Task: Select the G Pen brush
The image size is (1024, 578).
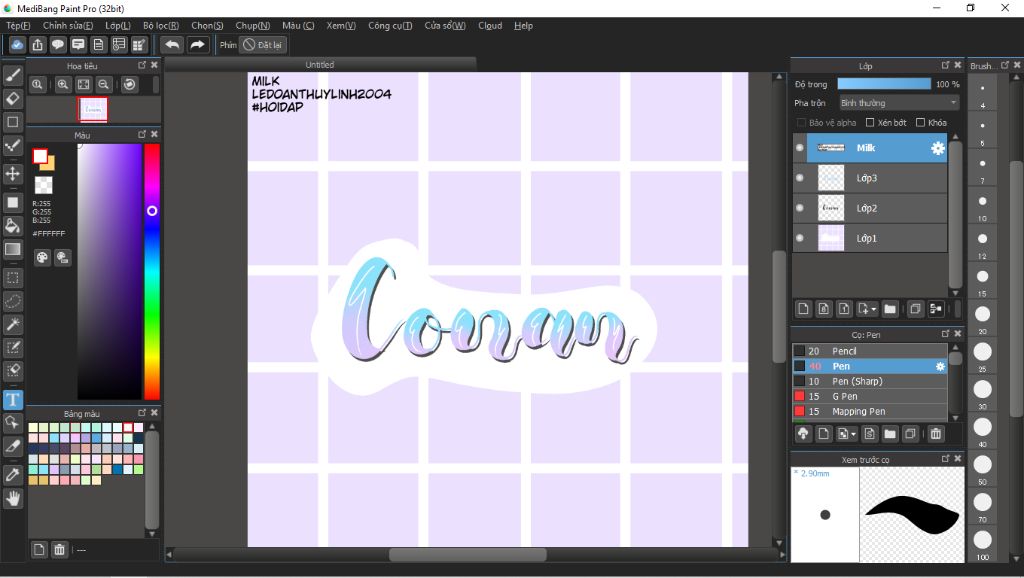Action: coord(870,396)
